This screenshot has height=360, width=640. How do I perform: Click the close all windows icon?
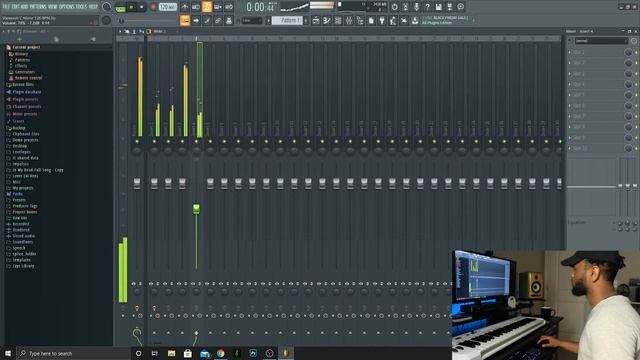pyautogui.click(x=404, y=20)
